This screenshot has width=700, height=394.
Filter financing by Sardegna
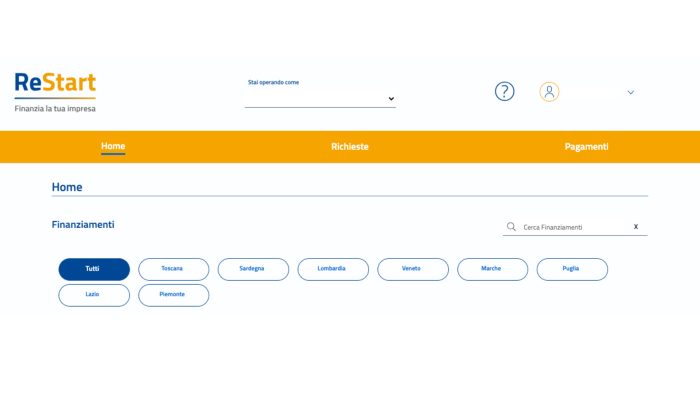point(253,269)
